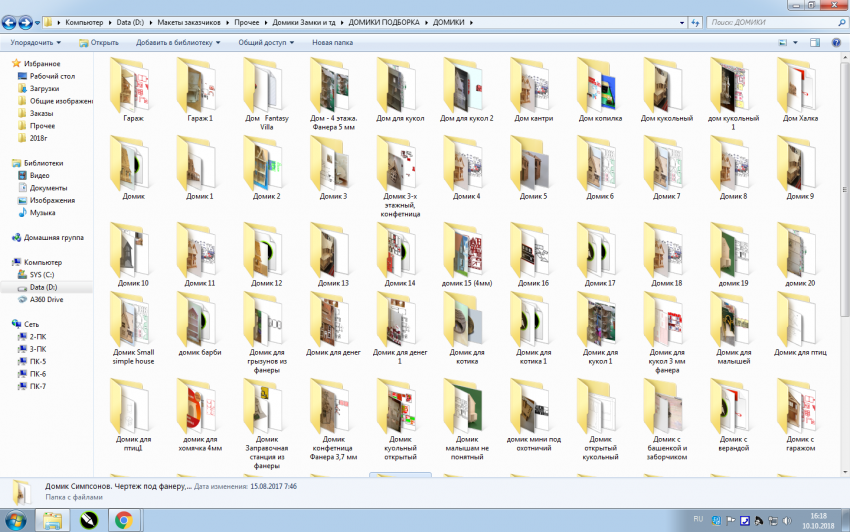Screen dimensions: 850x532
Task: Select 'SYS (C:)' drive in sidebar
Action: coord(44,274)
